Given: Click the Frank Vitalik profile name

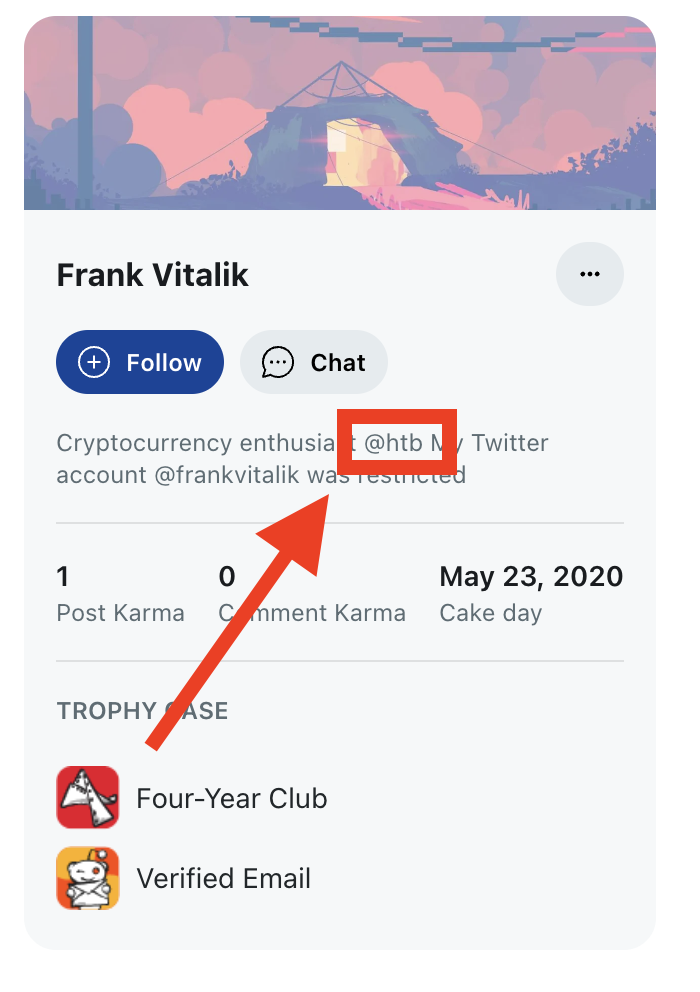Looking at the screenshot, I should point(153,275).
